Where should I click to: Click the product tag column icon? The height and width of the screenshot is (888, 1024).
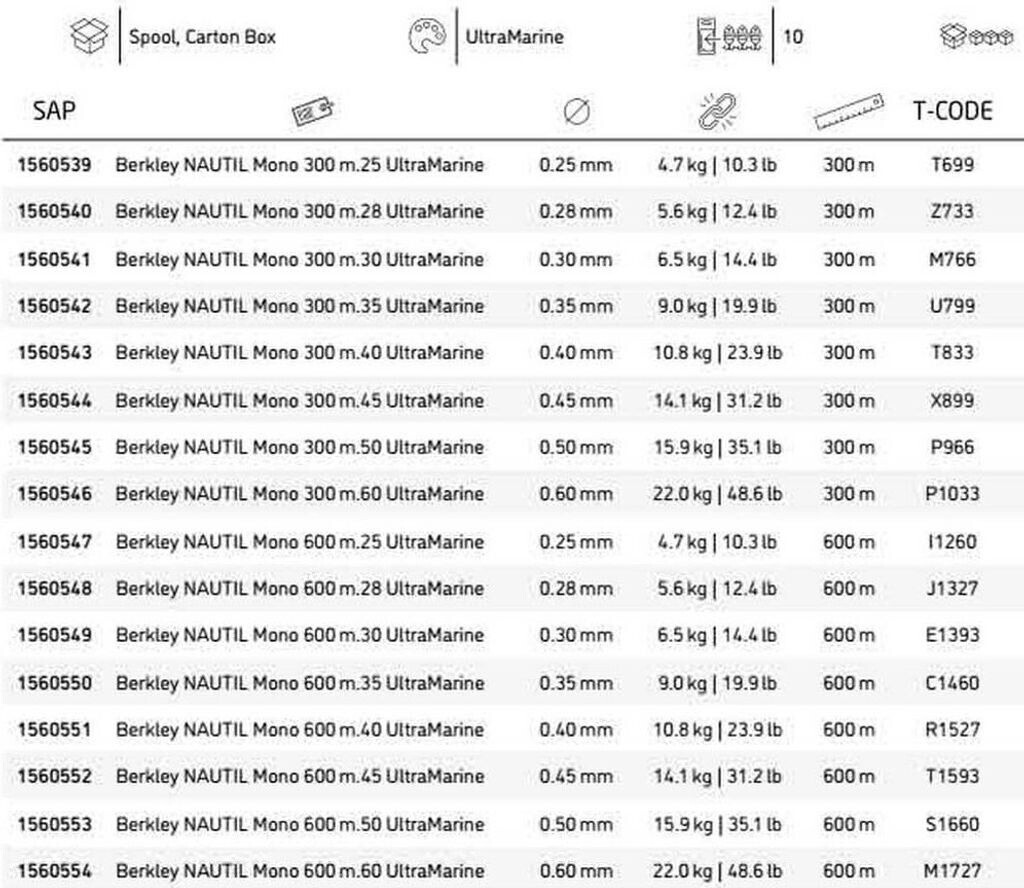[312, 113]
